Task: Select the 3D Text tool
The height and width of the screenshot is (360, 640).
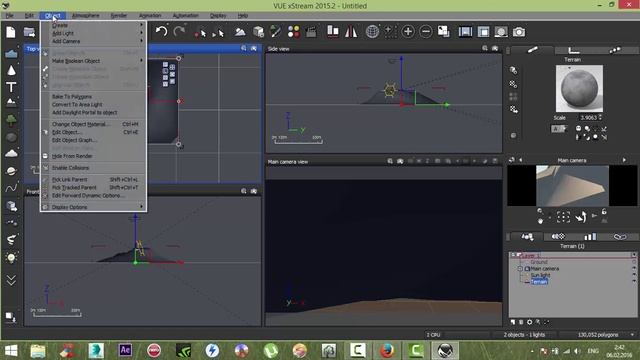Action: click(x=11, y=87)
